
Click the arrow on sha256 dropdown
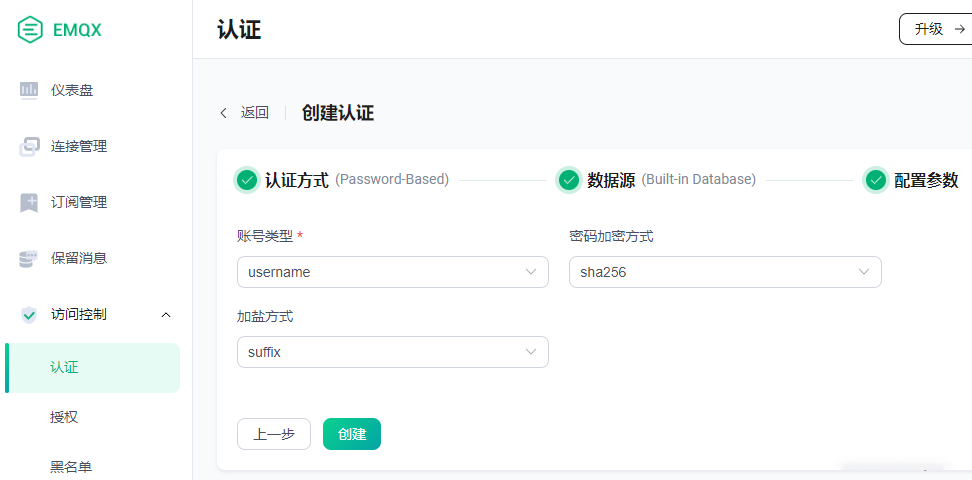864,272
